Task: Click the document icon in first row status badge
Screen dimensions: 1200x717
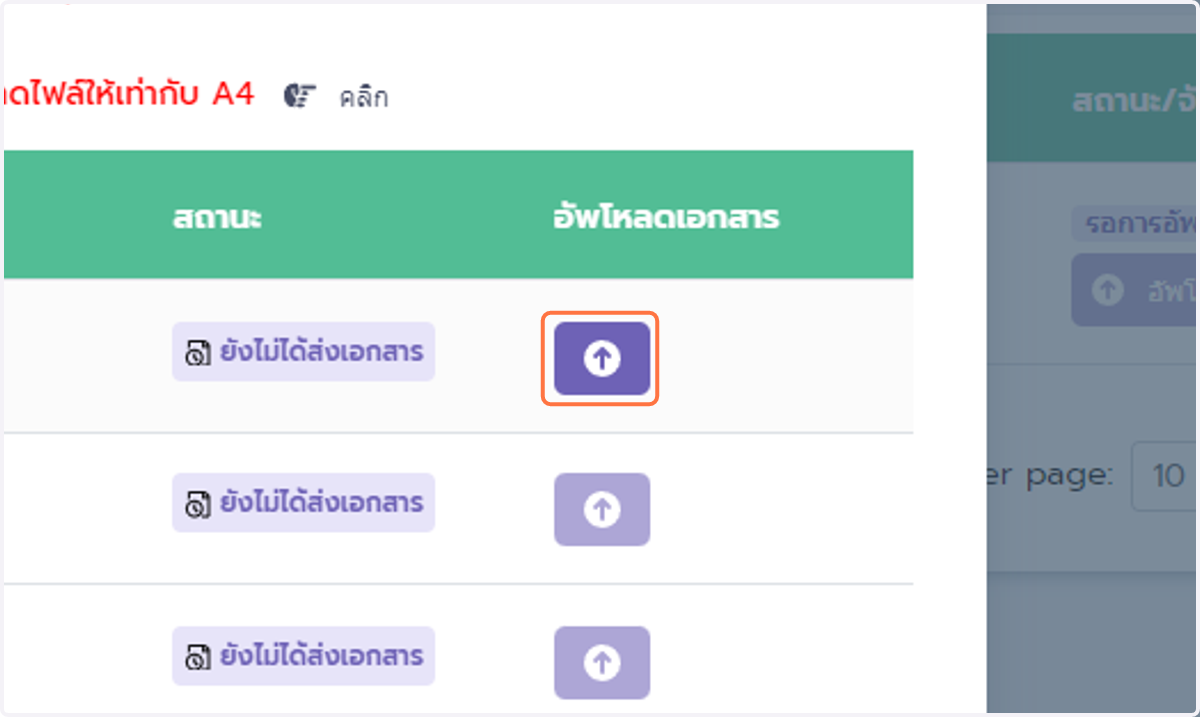Action: pyautogui.click(x=198, y=353)
